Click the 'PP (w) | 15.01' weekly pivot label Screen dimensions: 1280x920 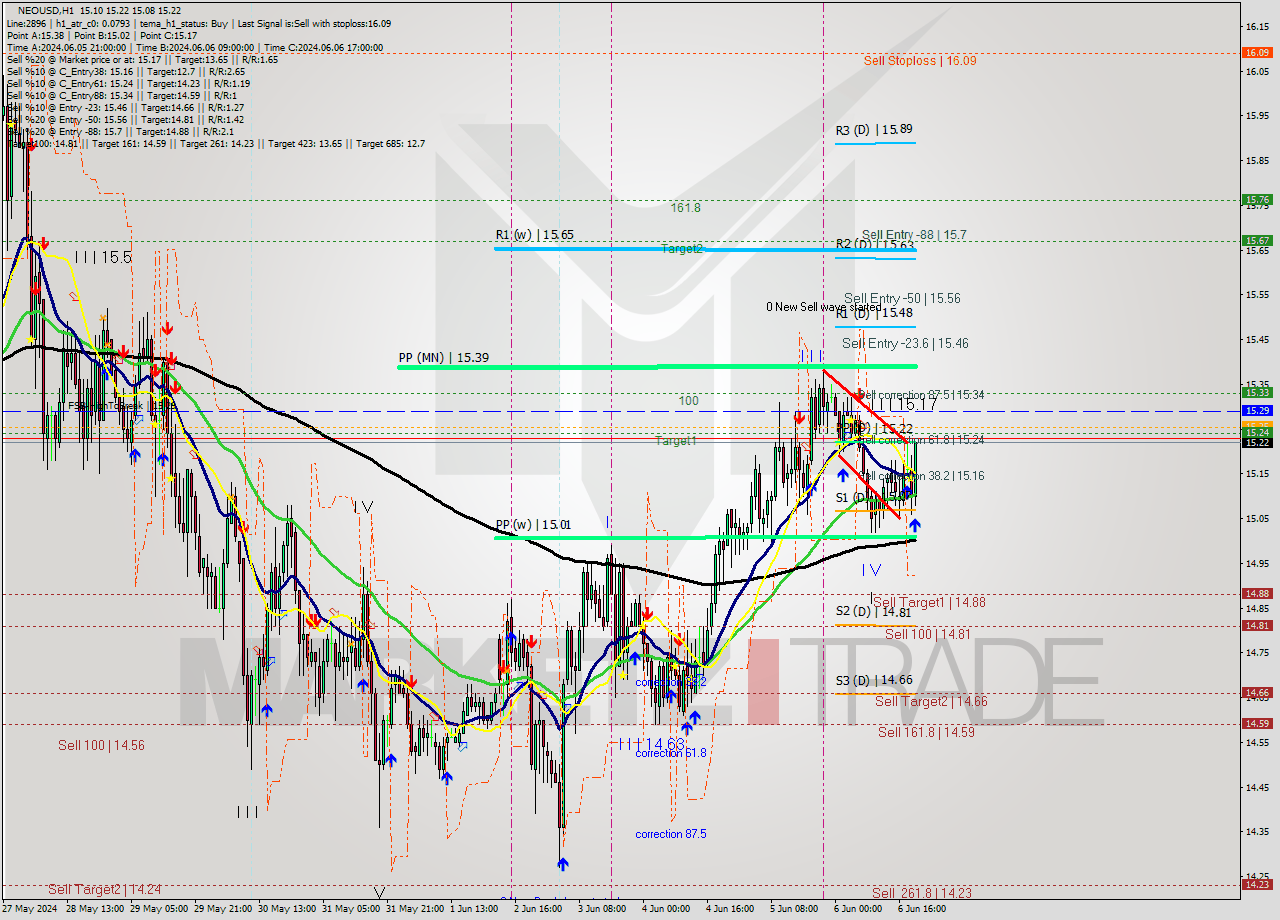click(533, 525)
